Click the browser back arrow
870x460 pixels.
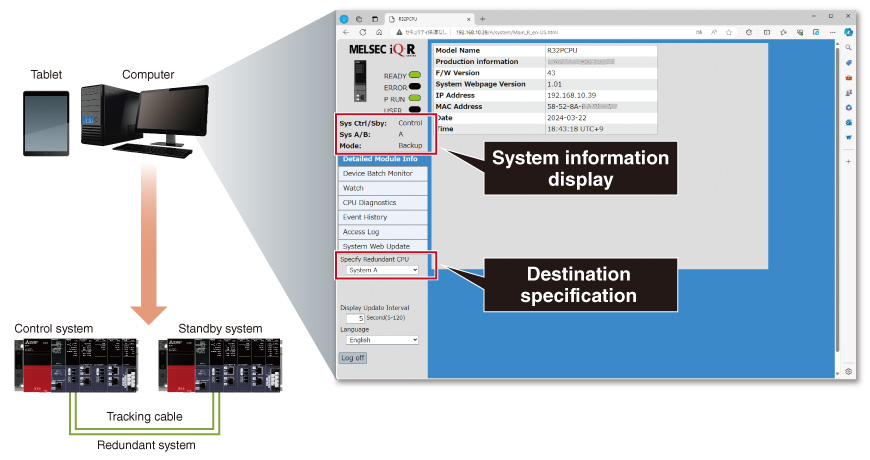click(346, 32)
